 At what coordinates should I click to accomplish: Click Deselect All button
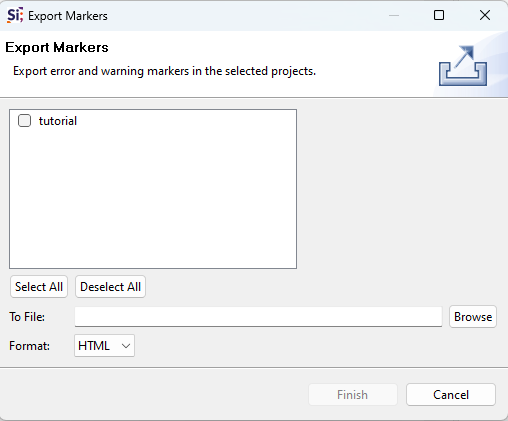tap(110, 287)
